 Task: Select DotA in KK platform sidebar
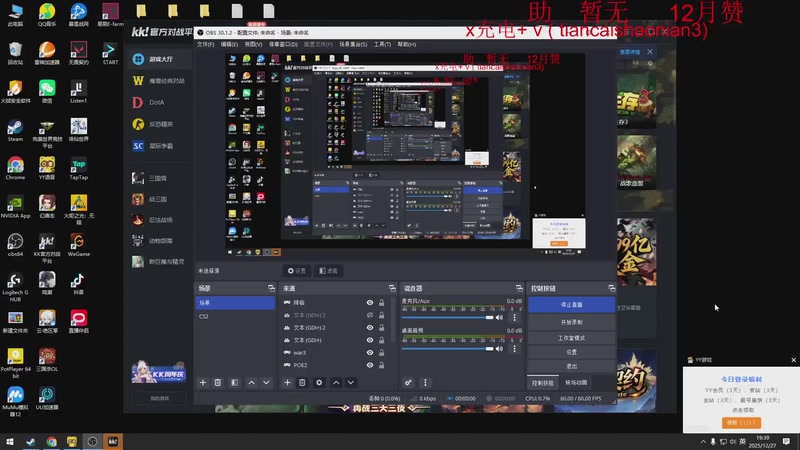point(157,103)
